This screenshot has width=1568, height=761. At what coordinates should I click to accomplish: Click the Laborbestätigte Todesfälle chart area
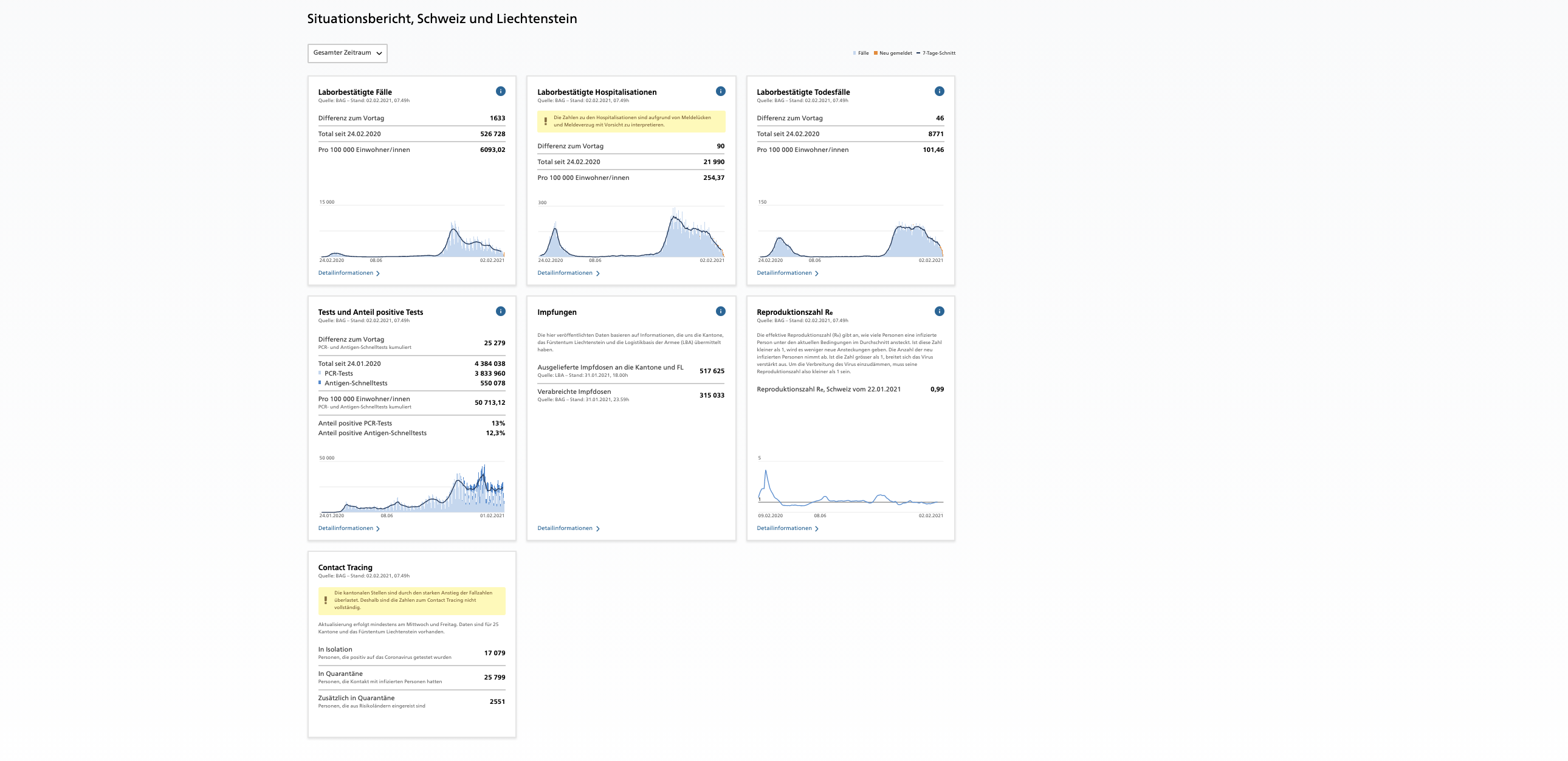click(850, 235)
